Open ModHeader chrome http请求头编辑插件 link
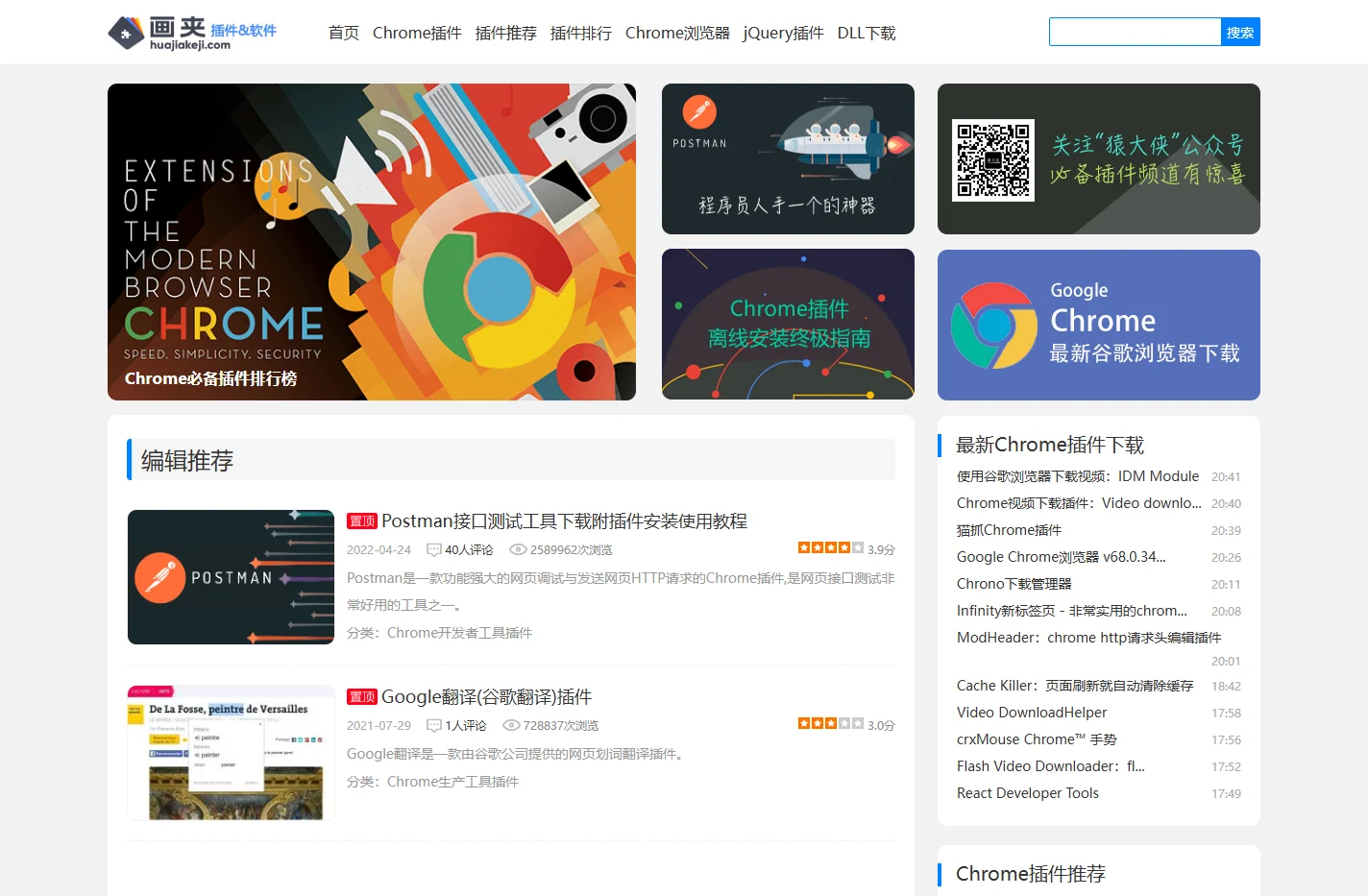 tap(1089, 638)
